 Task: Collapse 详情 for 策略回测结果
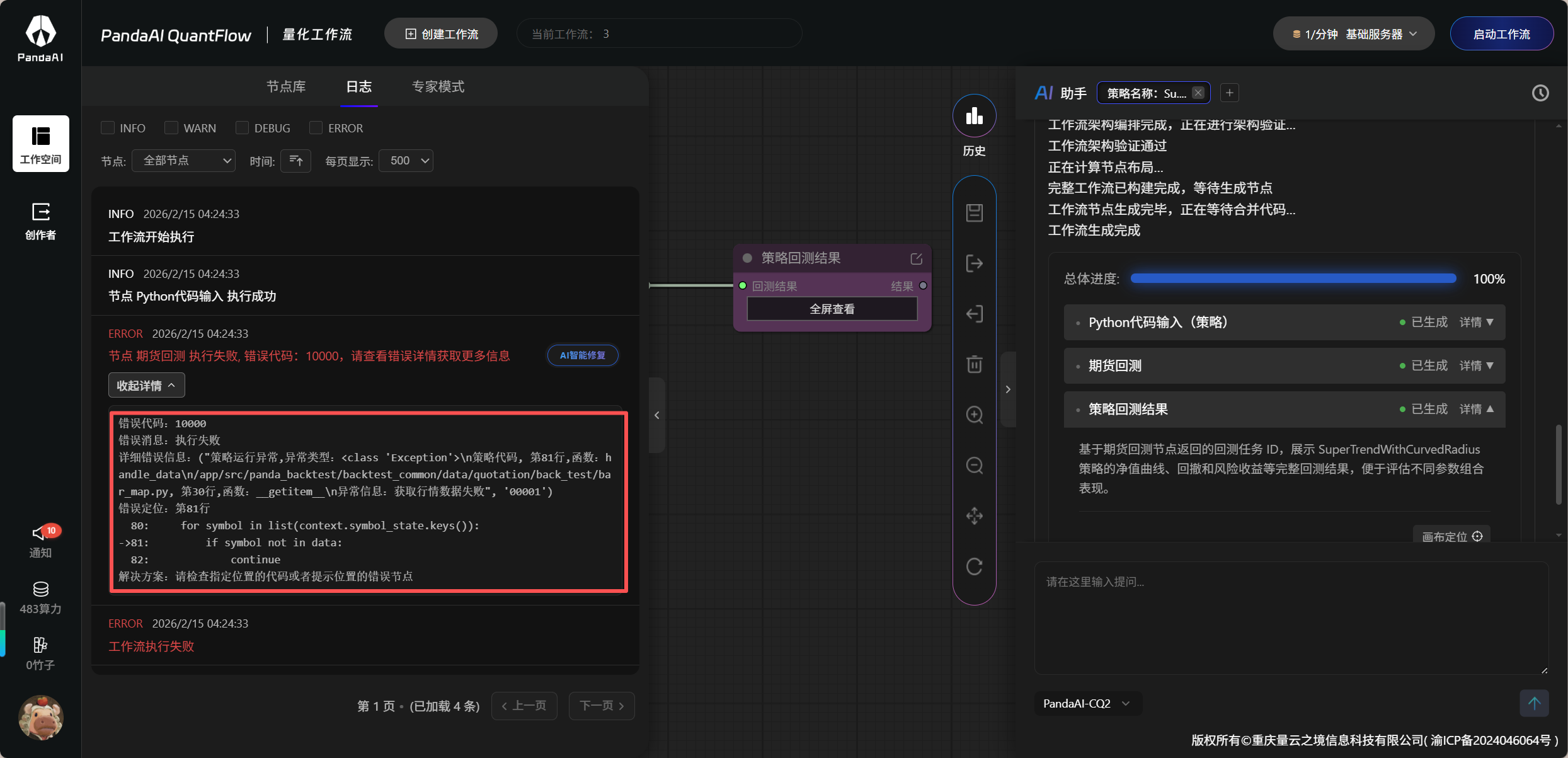pyautogui.click(x=1476, y=409)
